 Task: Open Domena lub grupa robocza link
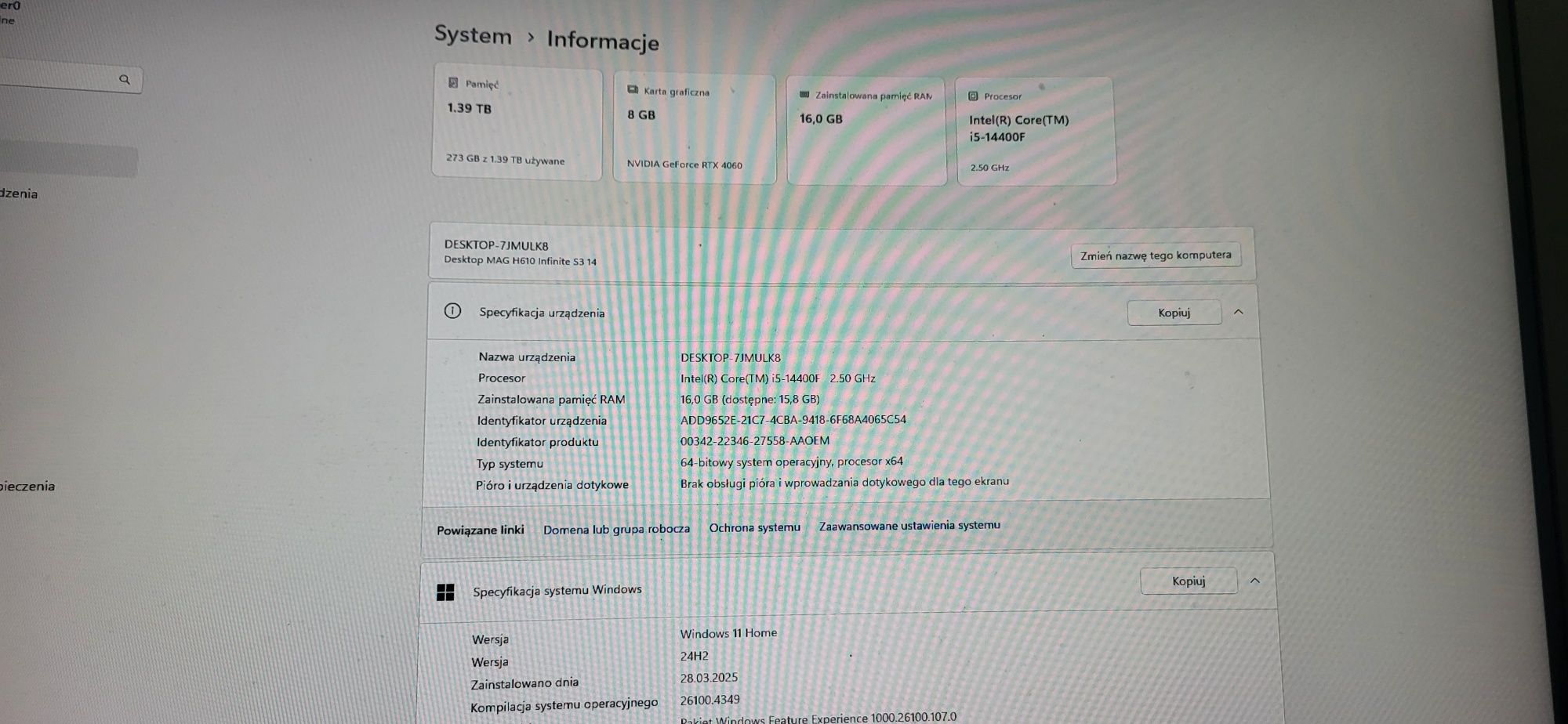(616, 529)
